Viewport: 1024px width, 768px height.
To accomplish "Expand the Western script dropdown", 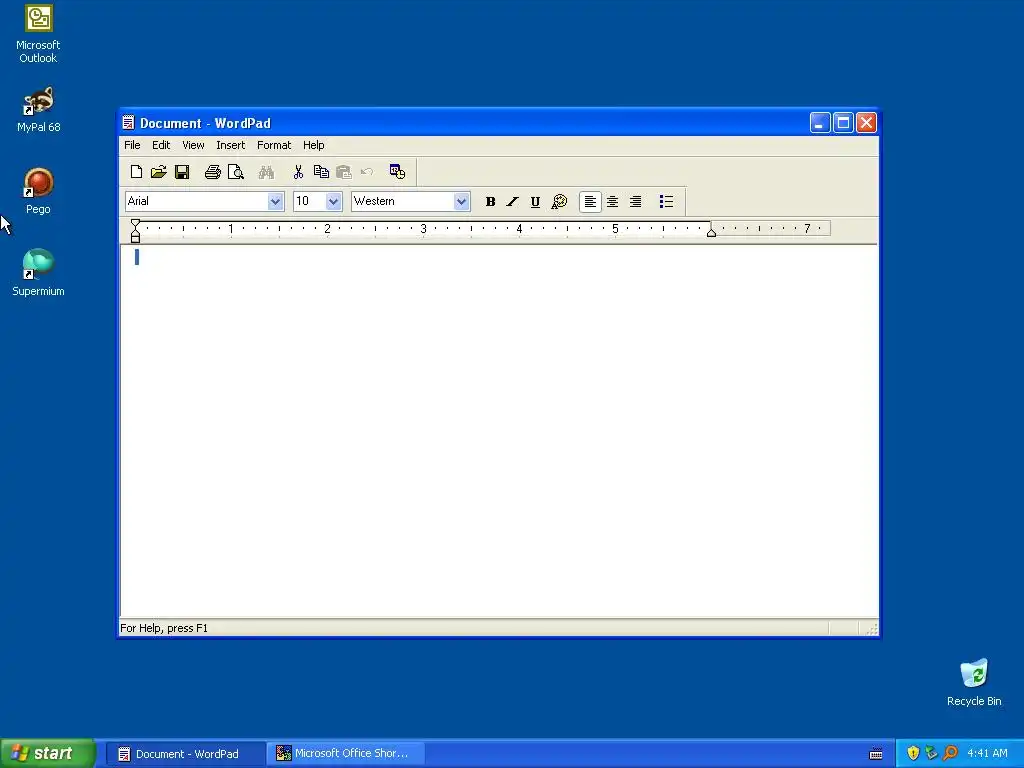I will (x=461, y=201).
